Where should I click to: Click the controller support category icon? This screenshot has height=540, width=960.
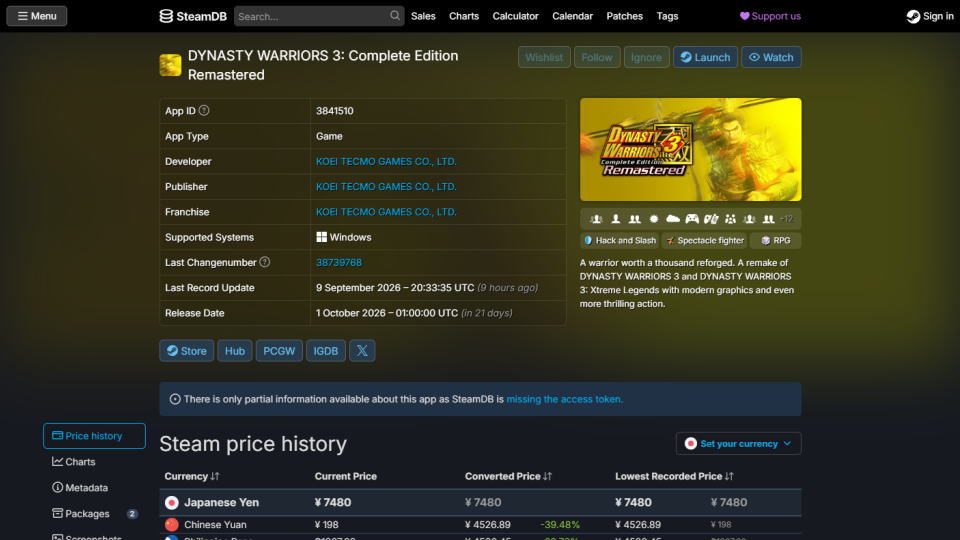[692, 219]
